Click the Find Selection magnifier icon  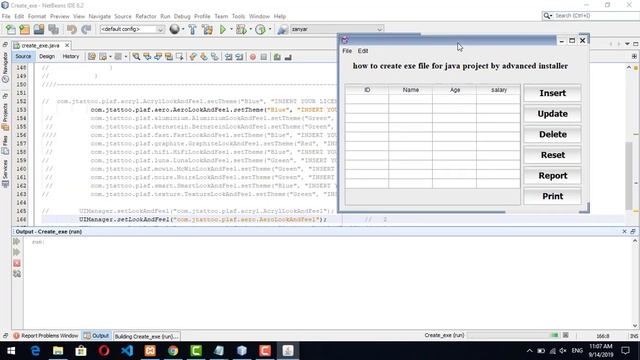pyautogui.click(x=136, y=57)
